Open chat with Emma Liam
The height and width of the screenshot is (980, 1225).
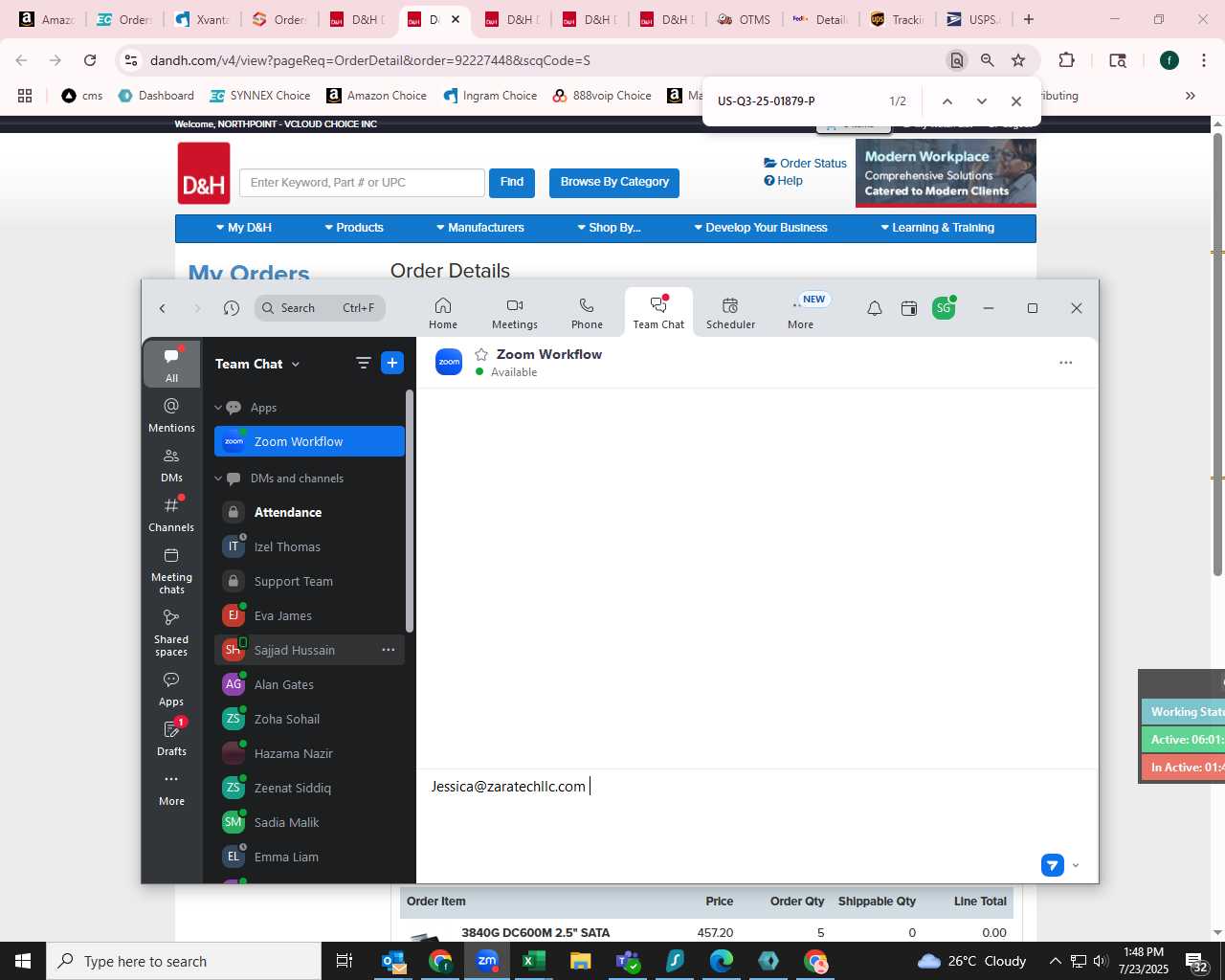click(309, 857)
